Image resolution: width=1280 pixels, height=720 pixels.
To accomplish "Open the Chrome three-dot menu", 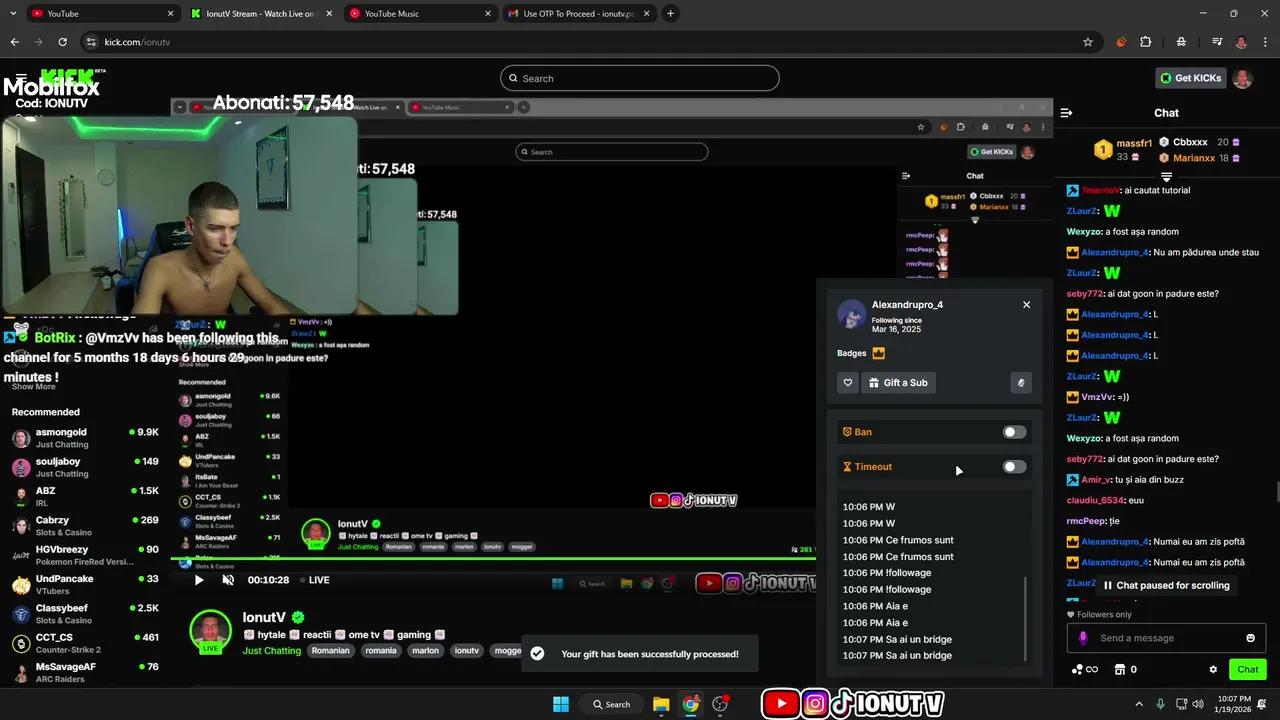I will tap(1265, 42).
